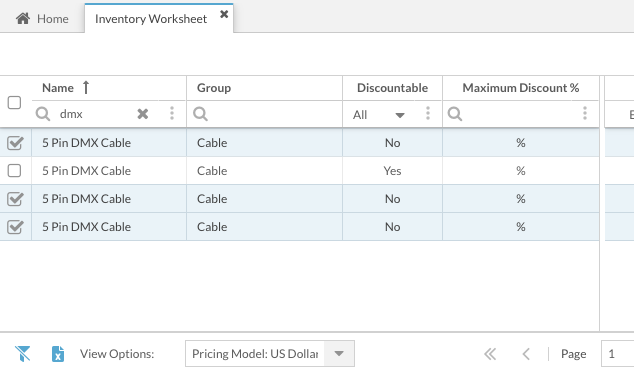Open the Discountable All filter dropdown
The height and width of the screenshot is (371, 634).
click(378, 115)
